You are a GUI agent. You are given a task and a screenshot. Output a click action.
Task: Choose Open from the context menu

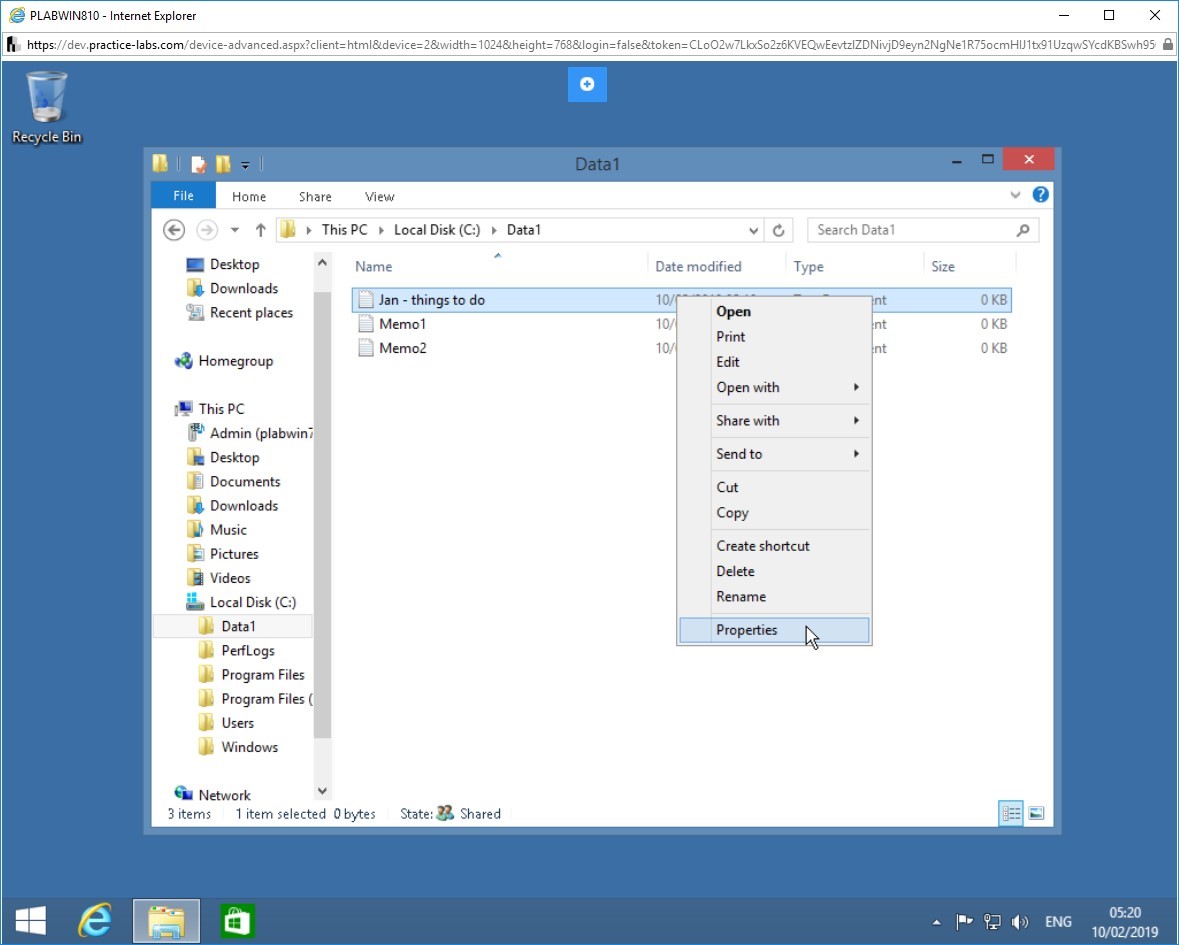[774, 311]
